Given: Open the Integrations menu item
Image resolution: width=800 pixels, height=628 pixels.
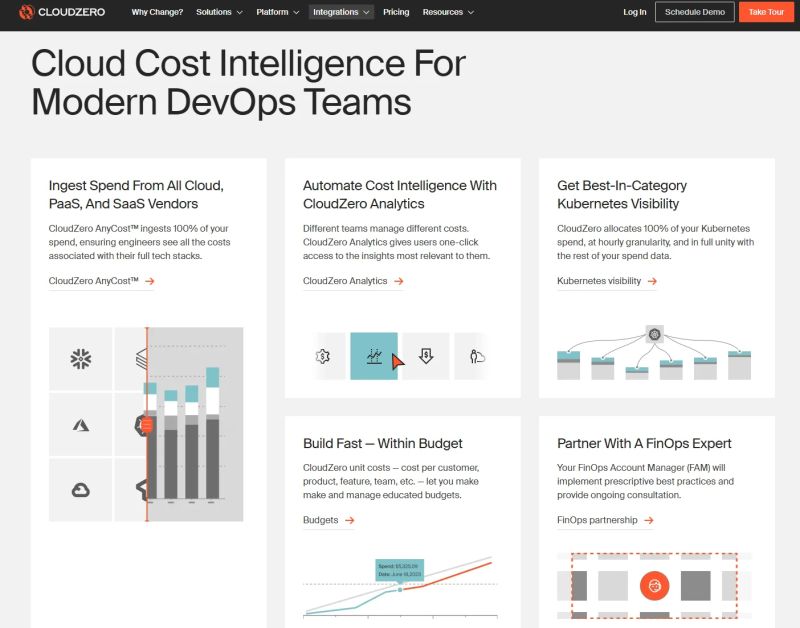Looking at the screenshot, I should (x=340, y=12).
